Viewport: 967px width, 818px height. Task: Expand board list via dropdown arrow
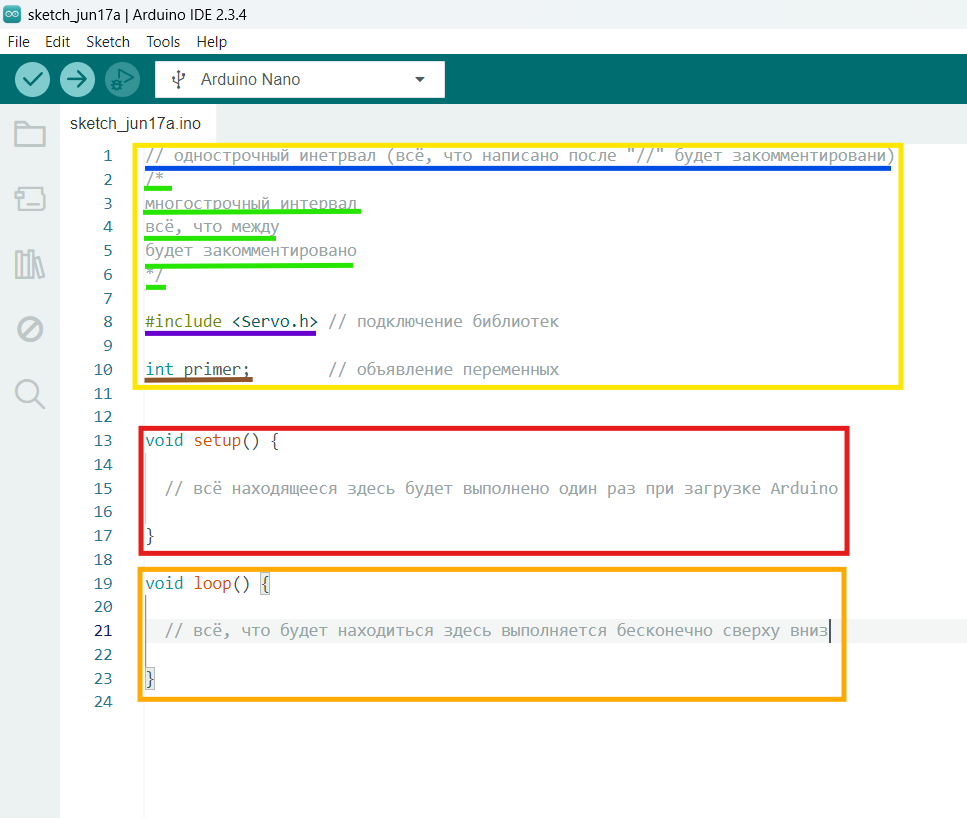tap(420, 80)
